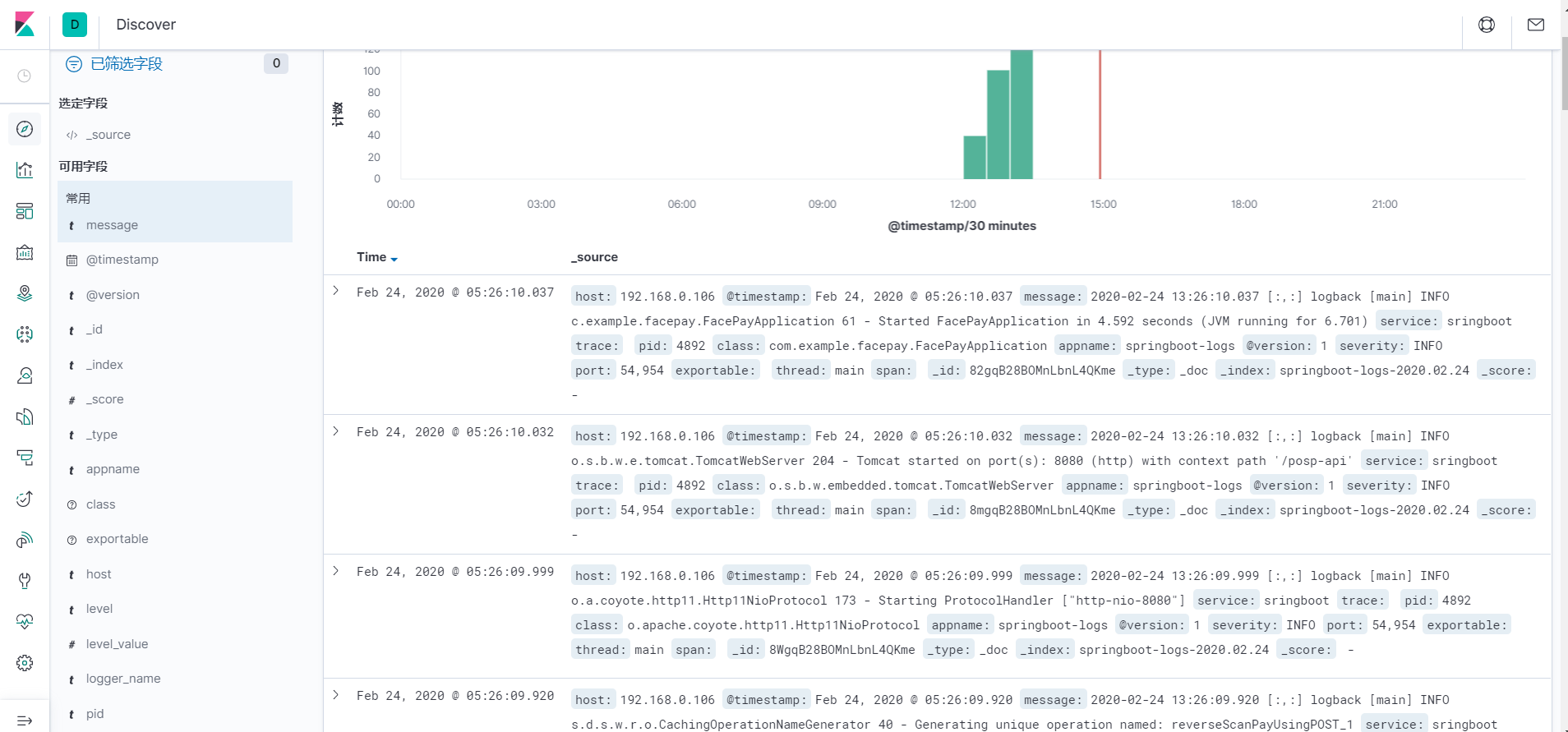Select the pid field
This screenshot has width=1568, height=732.
click(95, 714)
